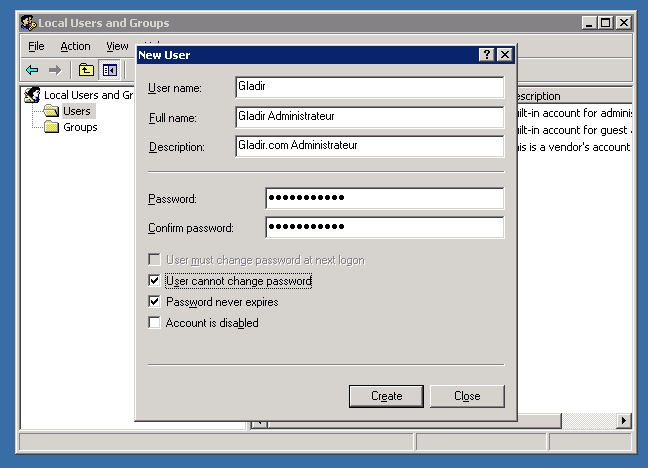
Task: Uncheck User cannot change password
Action: pos(154,281)
